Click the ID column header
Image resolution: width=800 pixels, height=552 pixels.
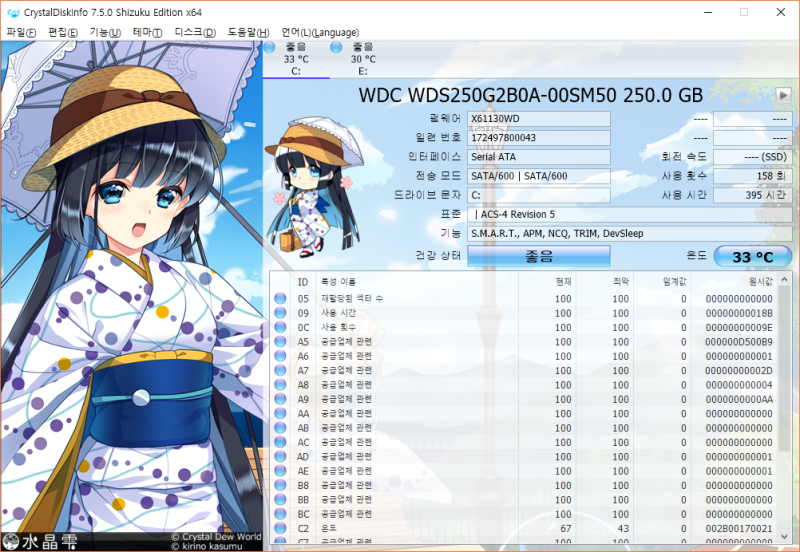click(303, 282)
